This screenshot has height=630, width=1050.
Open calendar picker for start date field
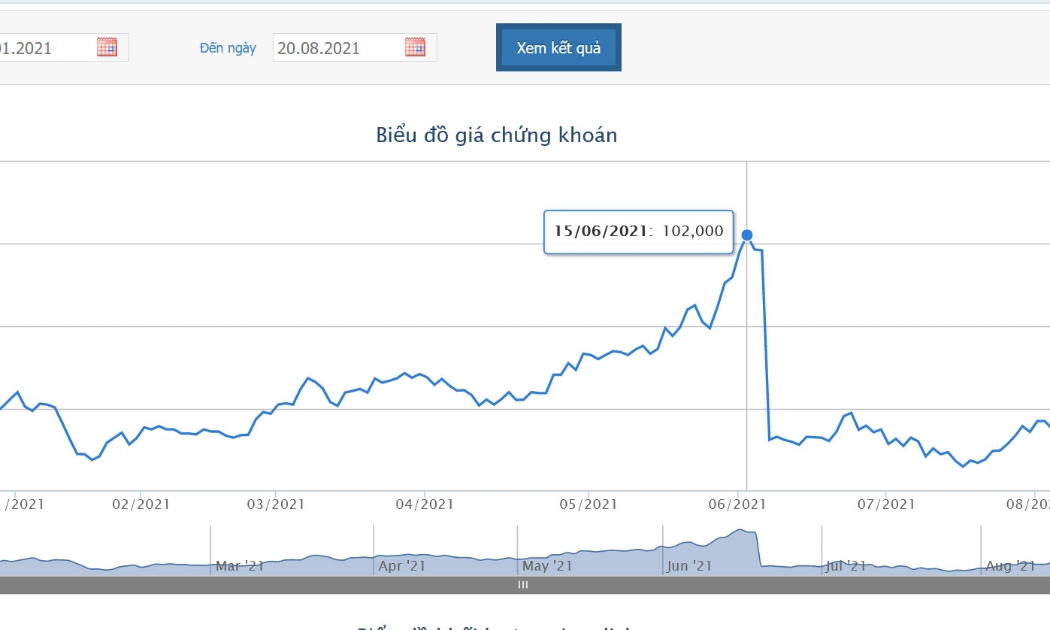pyautogui.click(x=107, y=47)
